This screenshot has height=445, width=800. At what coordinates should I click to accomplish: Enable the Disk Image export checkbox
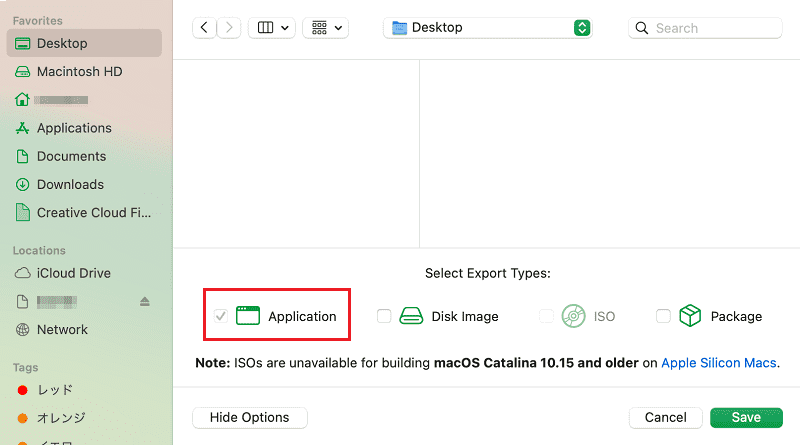(x=384, y=316)
